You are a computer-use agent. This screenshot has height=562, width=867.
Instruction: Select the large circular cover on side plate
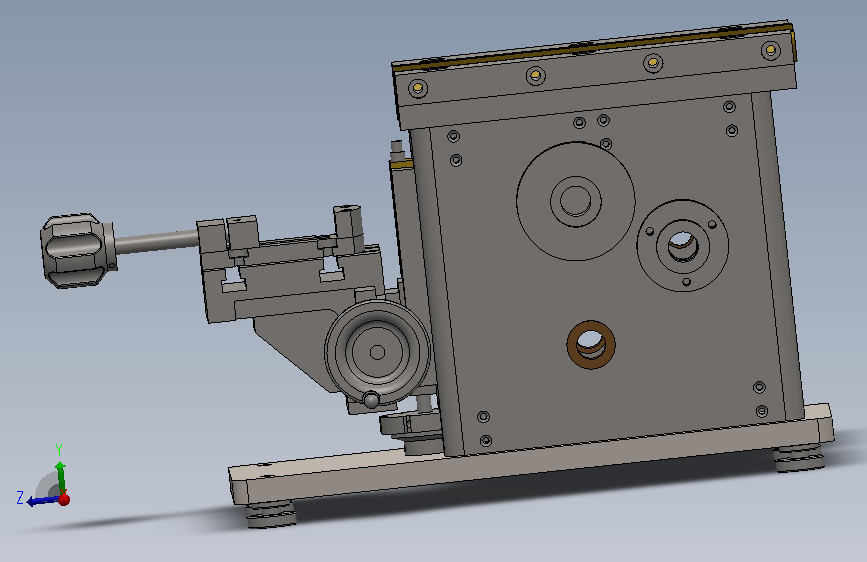[576, 201]
